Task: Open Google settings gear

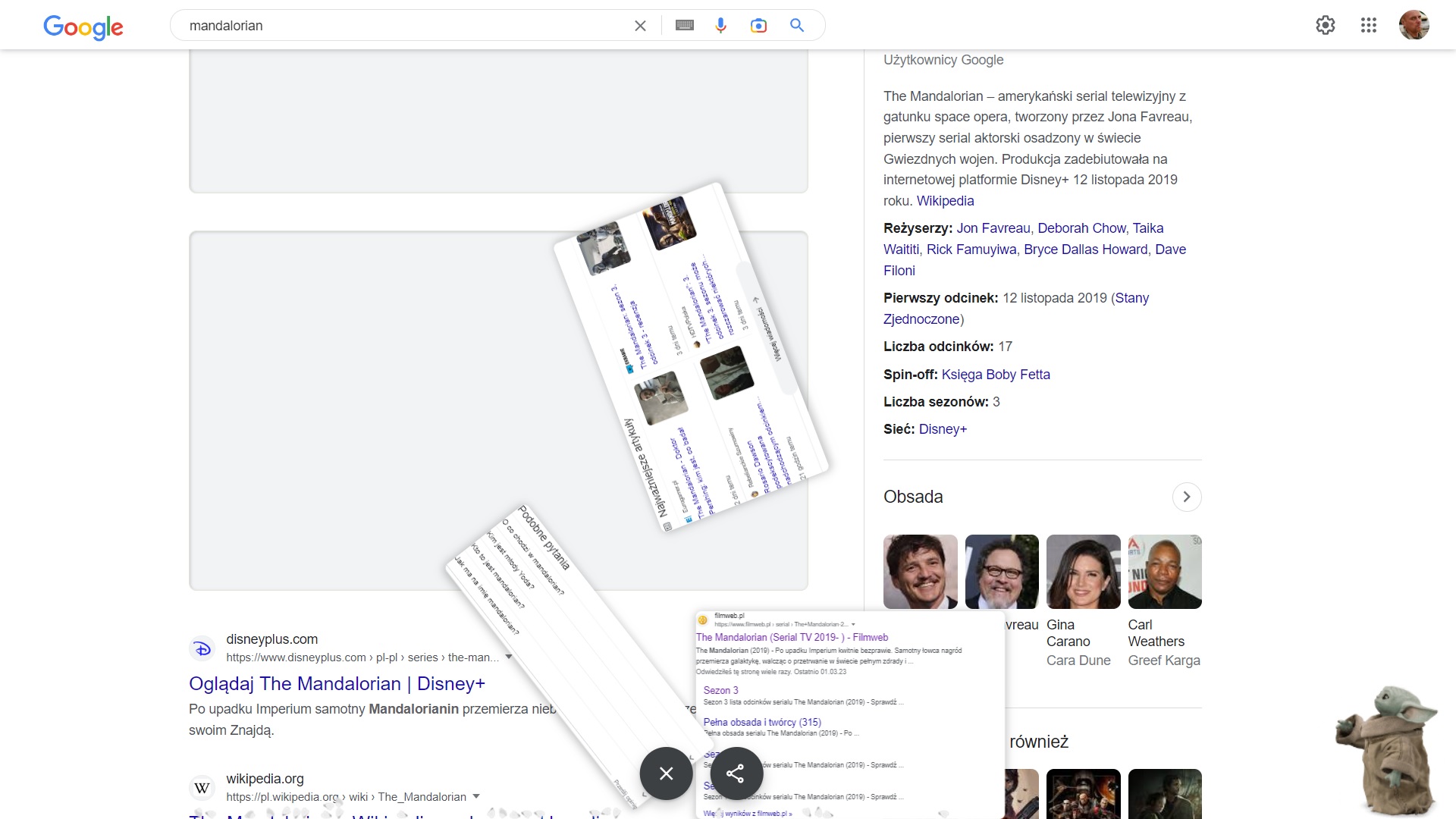Action: coord(1325,26)
